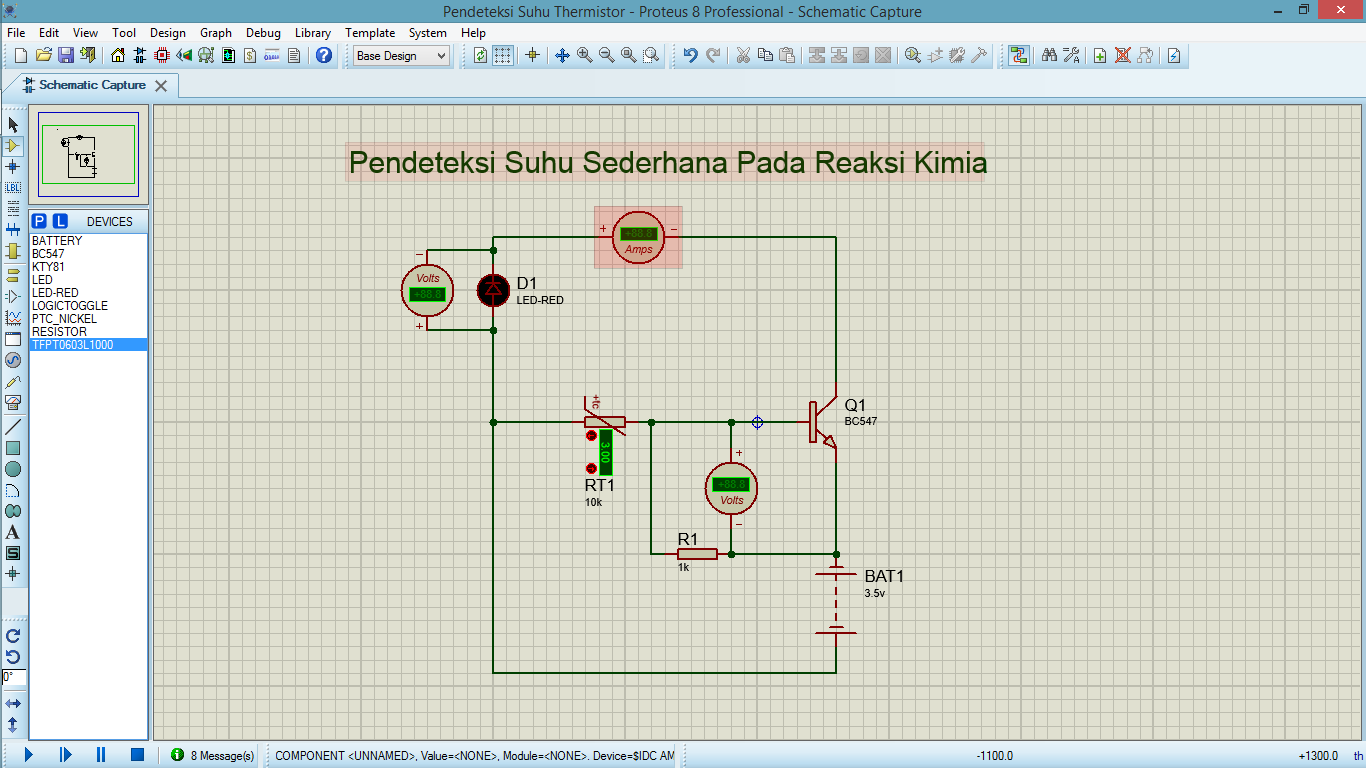
Task: Open Proteus help with the blue question mark icon
Action: coord(324,56)
